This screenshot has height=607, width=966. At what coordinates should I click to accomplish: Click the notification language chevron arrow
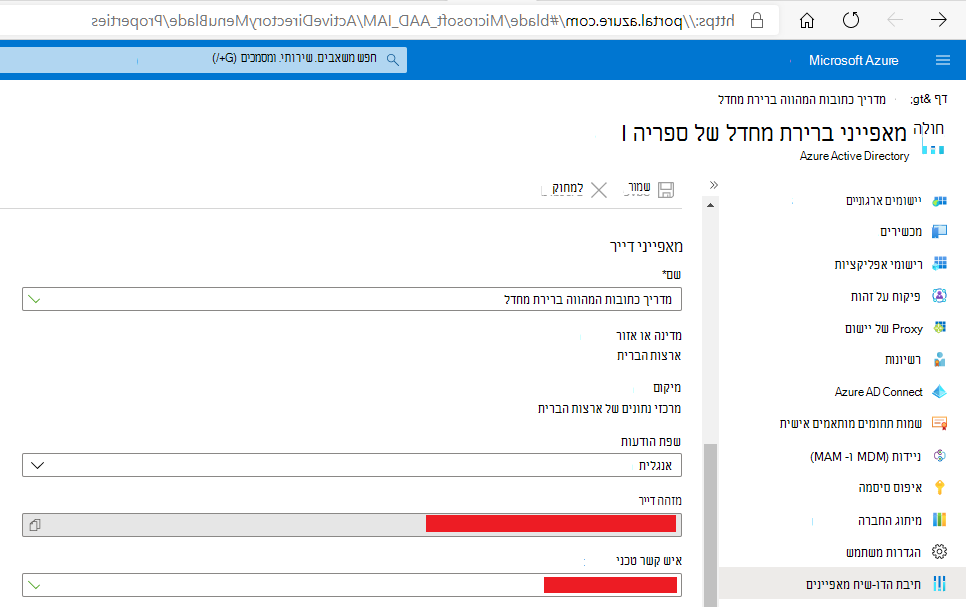coord(38,465)
